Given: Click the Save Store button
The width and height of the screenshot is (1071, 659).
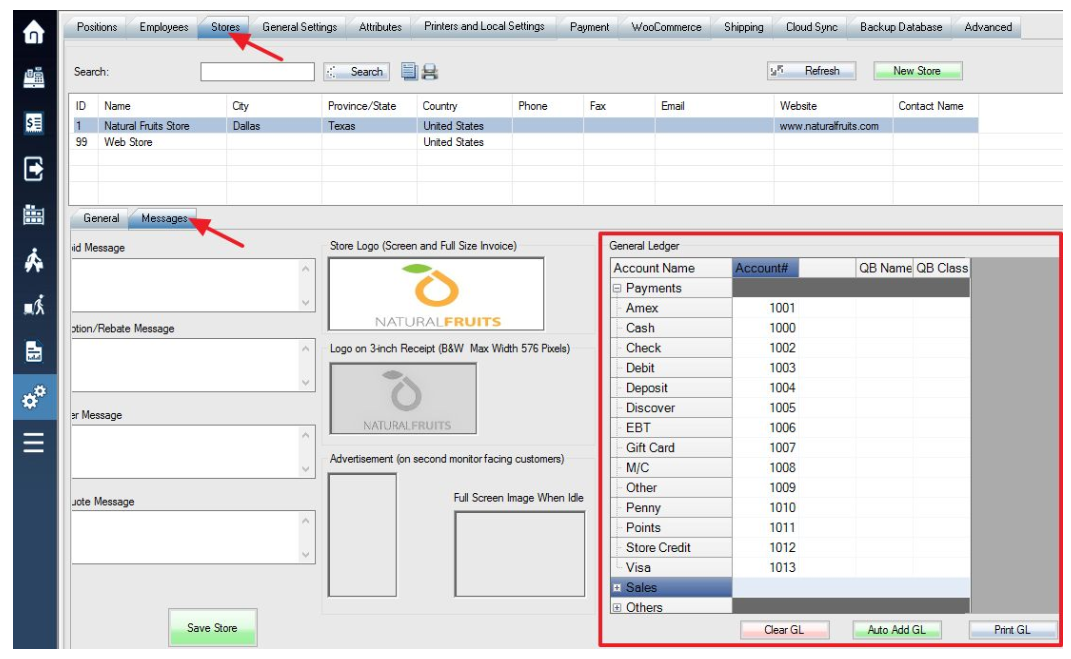Looking at the screenshot, I should [x=212, y=628].
